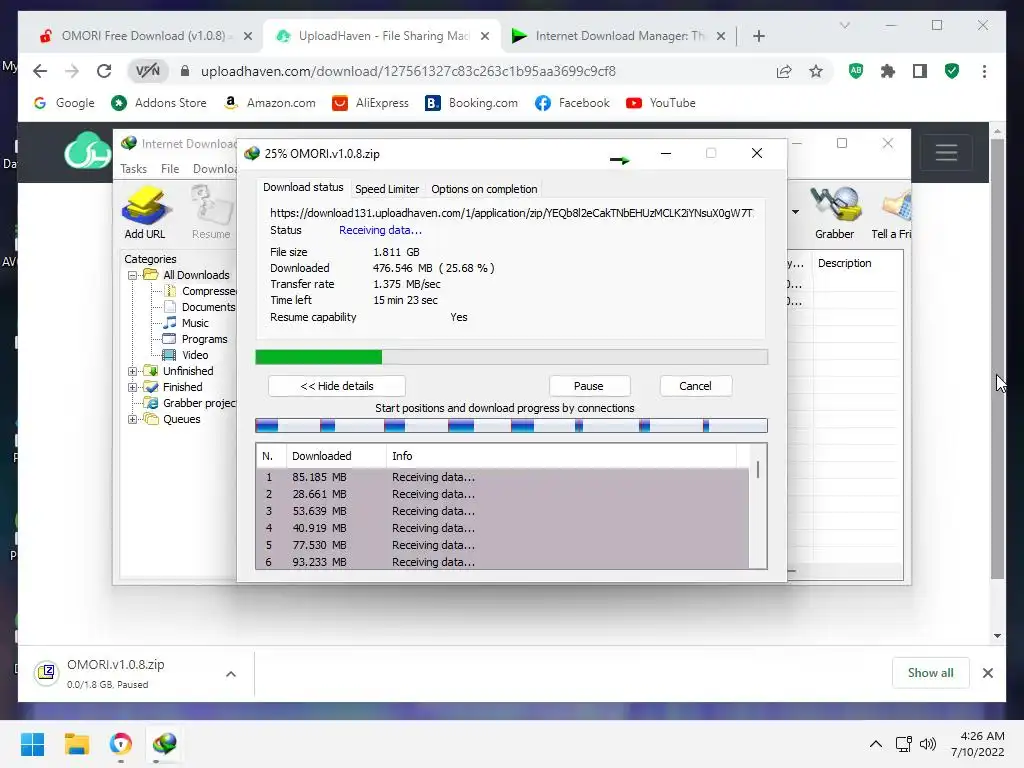Select the Video category
This screenshot has height=768, width=1024.
pos(186,355)
